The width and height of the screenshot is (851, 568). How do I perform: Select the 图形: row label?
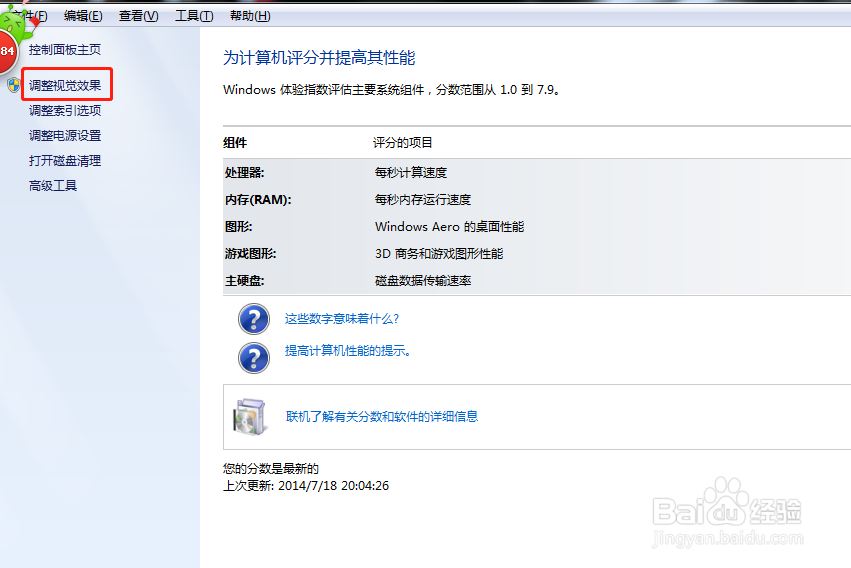(x=238, y=227)
